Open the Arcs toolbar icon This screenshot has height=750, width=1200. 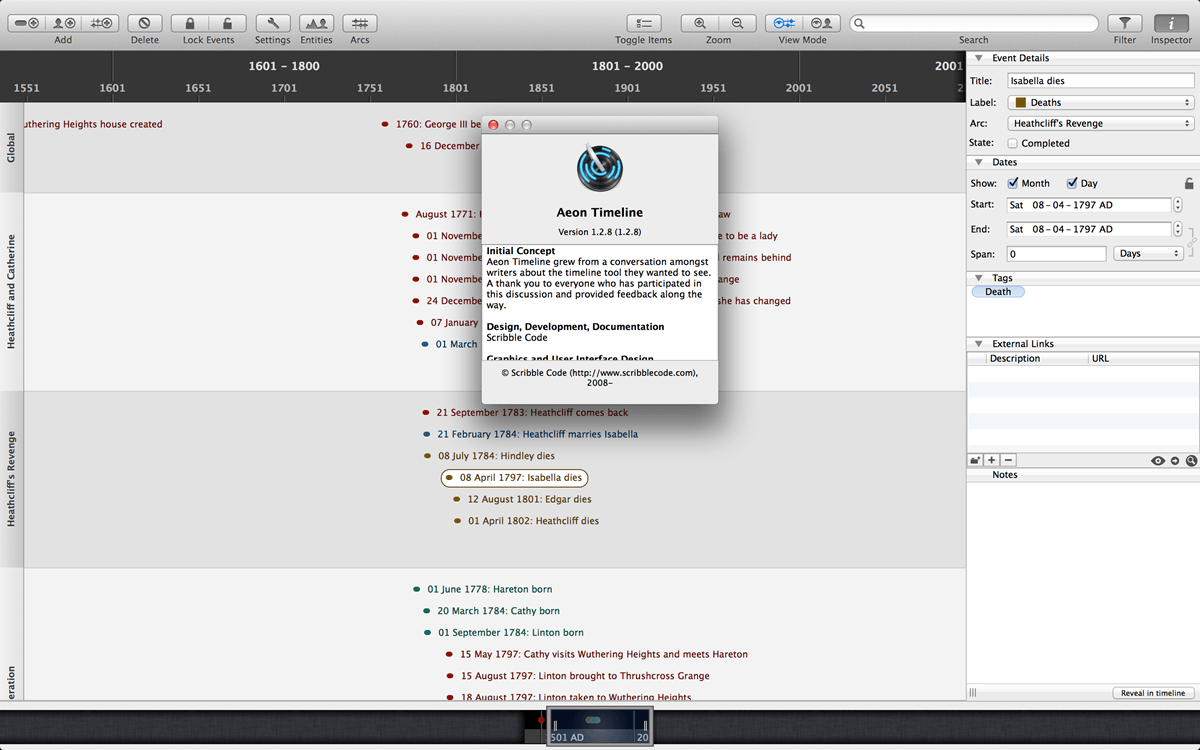coord(360,23)
